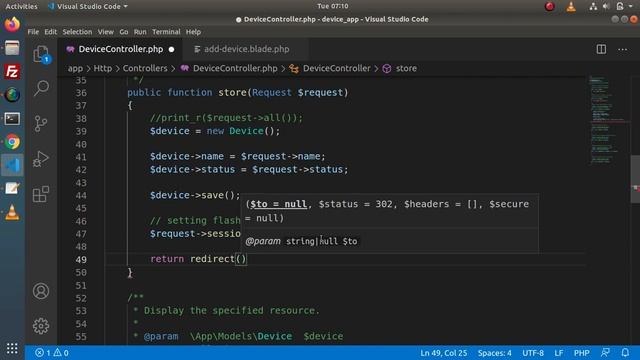Open the text editor from the dock

point(12,189)
